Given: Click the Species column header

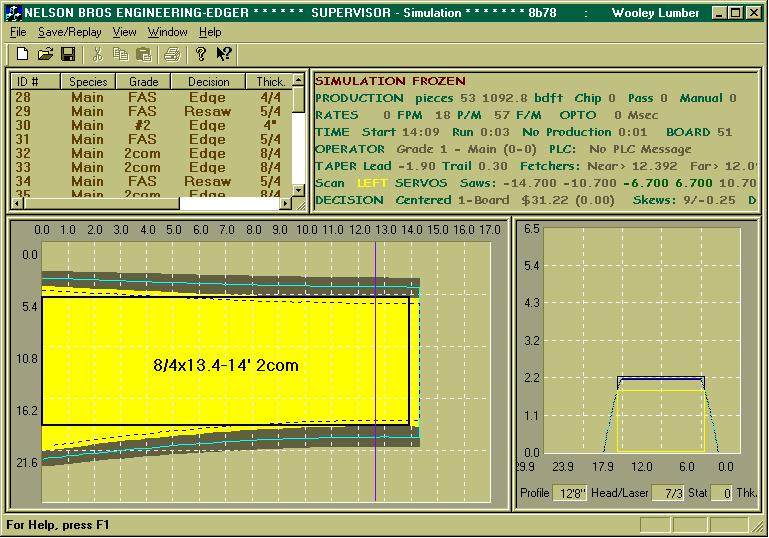Looking at the screenshot, I should pyautogui.click(x=88, y=82).
